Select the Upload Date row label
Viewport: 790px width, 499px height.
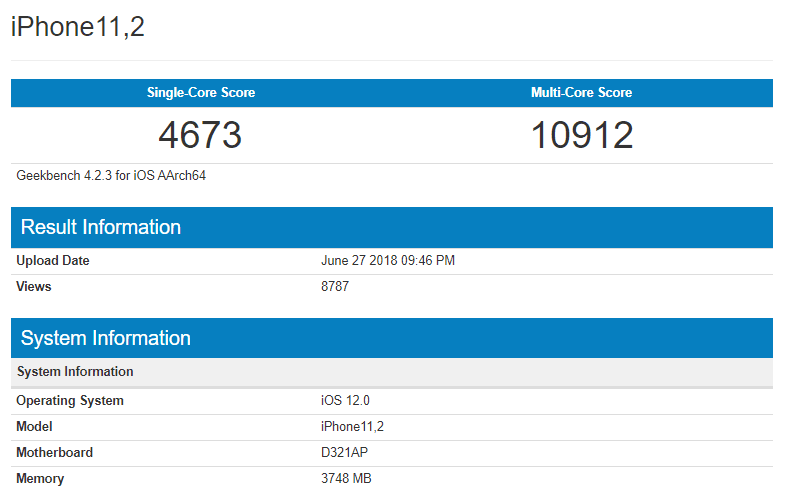53,261
